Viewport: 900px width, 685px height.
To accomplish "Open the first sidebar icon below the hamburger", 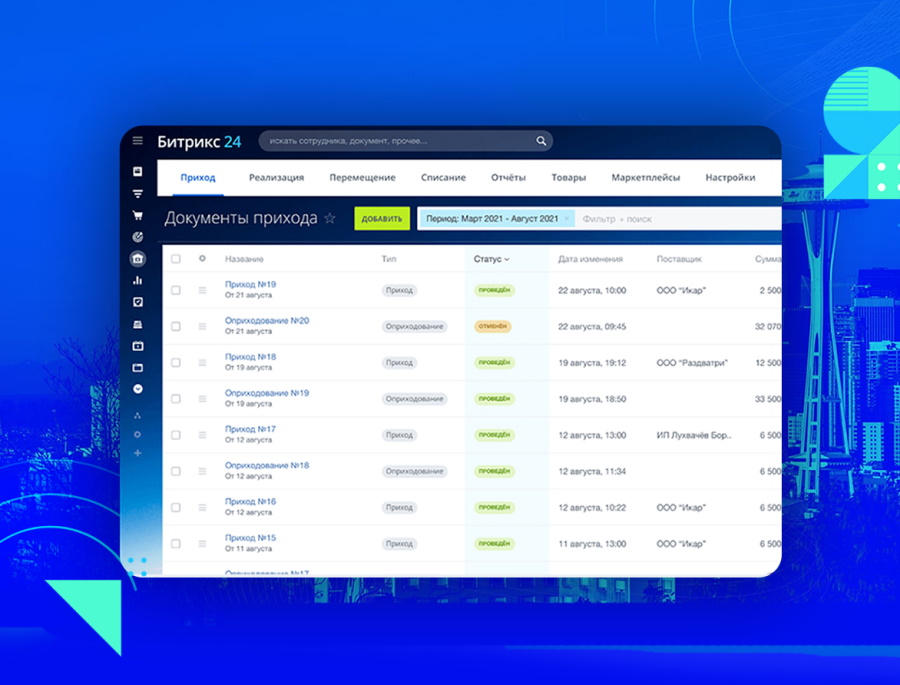I will (138, 172).
